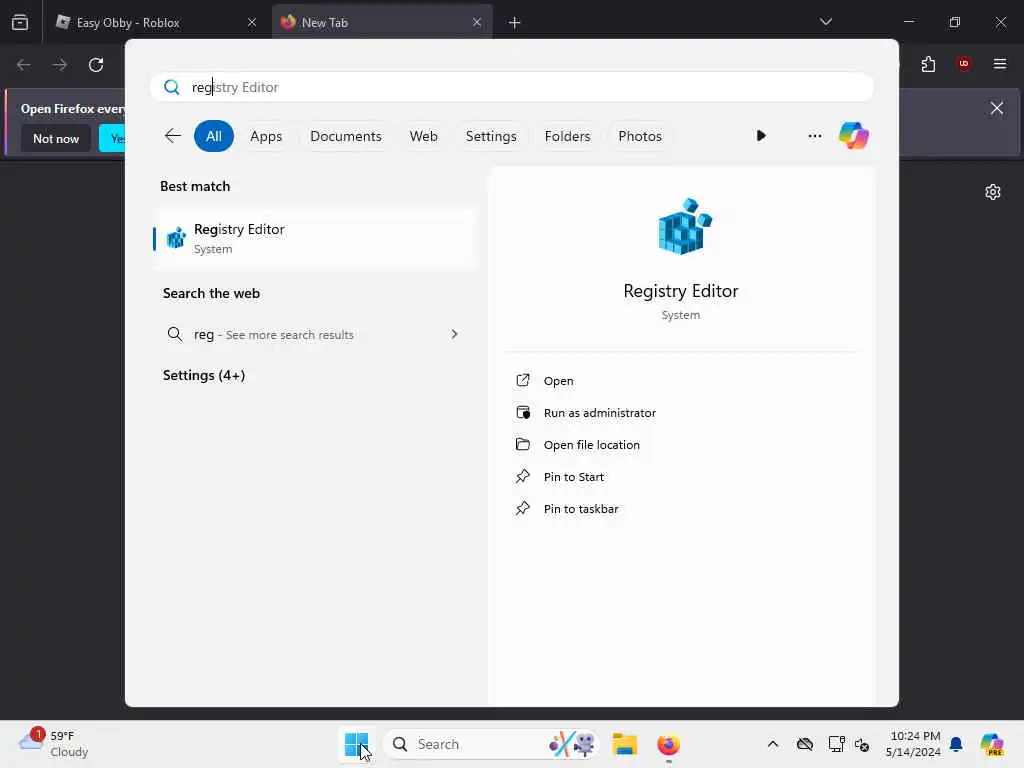1024x768 pixels.
Task: Show hidden tray icons chevron
Action: pos(773,744)
